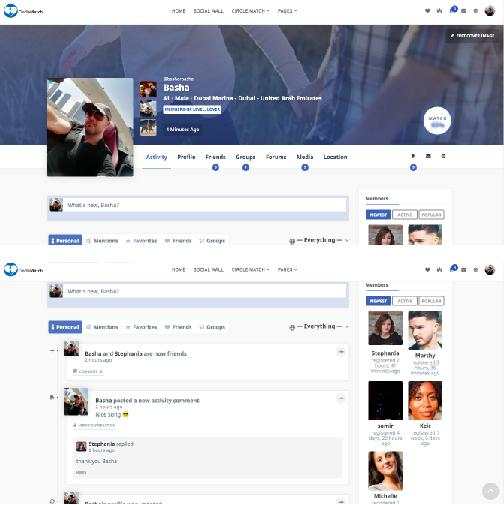The width and height of the screenshot is (504, 505).
Task: Click the heart icon in the cover-photo page's header
Action: (x=428, y=11)
